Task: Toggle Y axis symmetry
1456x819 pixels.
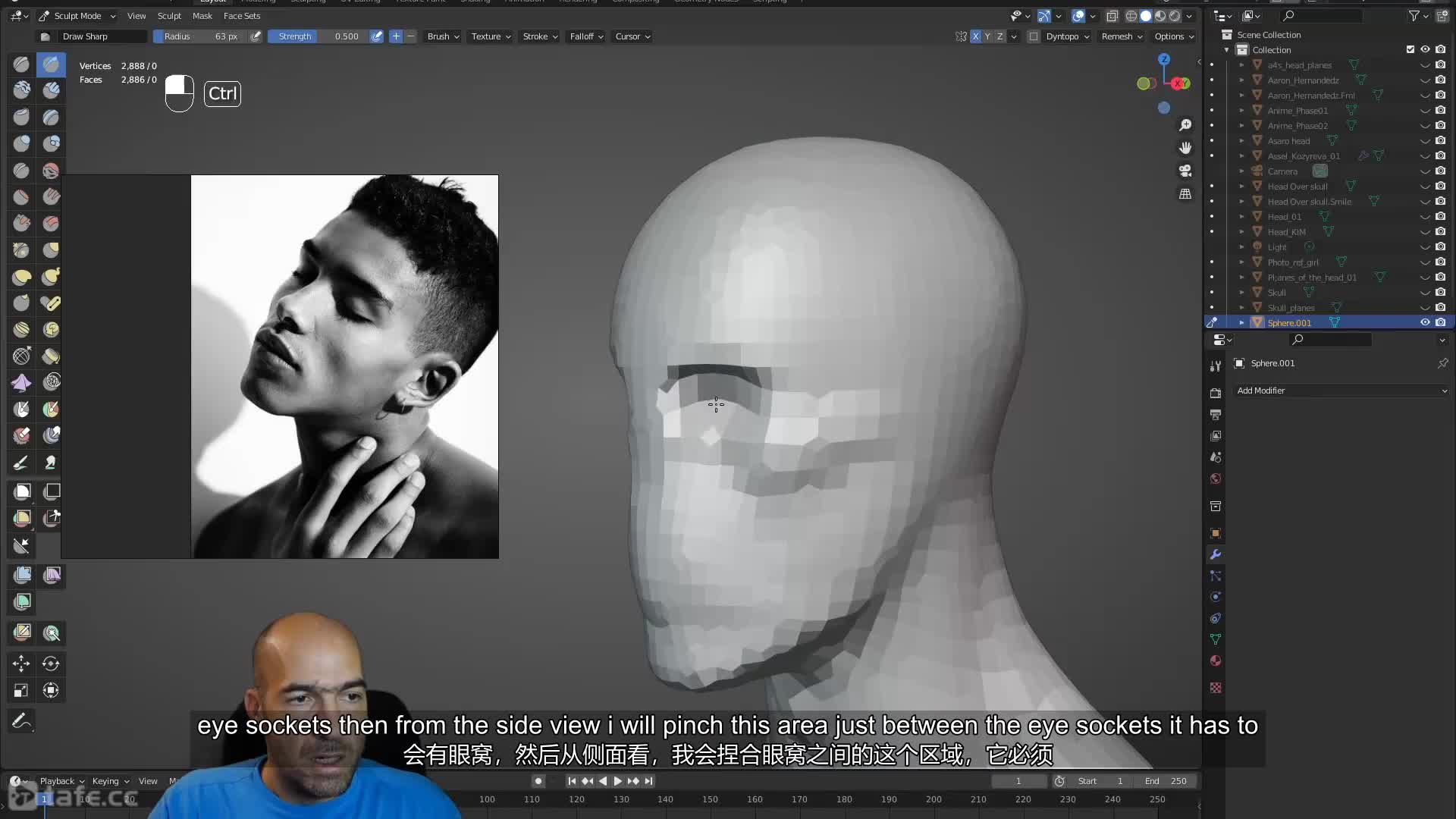Action: (x=987, y=36)
